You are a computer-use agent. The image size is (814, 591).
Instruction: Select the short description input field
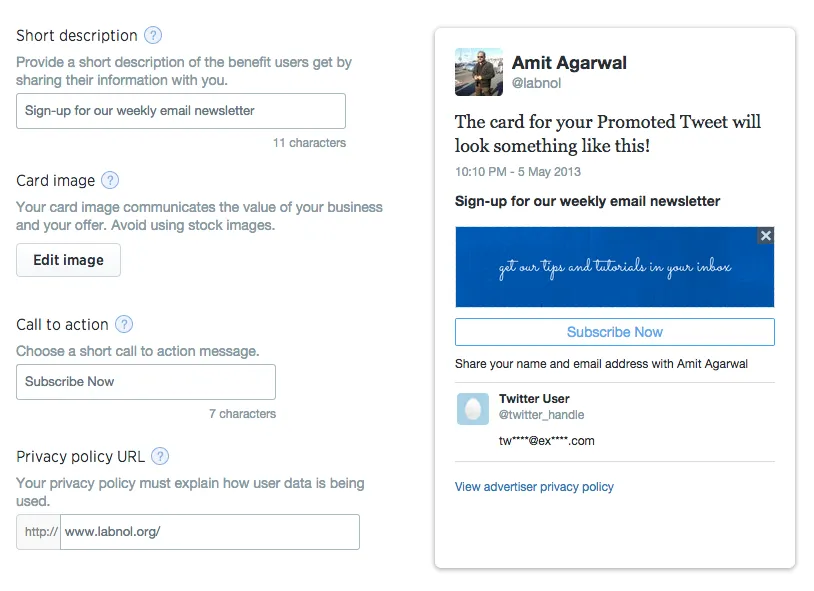tap(180, 110)
